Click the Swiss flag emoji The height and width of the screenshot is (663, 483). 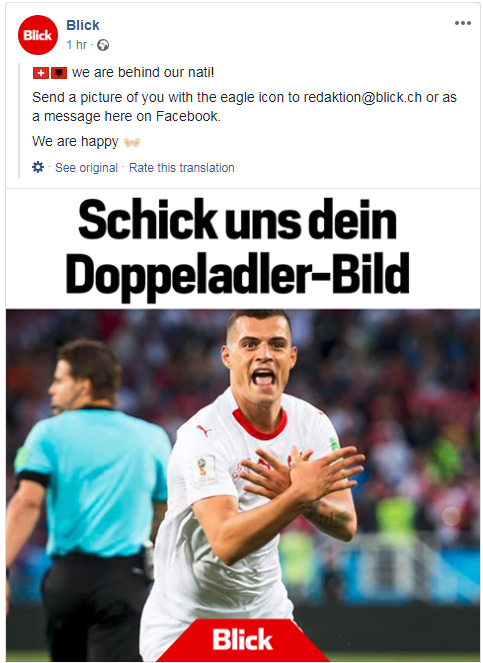[x=41, y=74]
